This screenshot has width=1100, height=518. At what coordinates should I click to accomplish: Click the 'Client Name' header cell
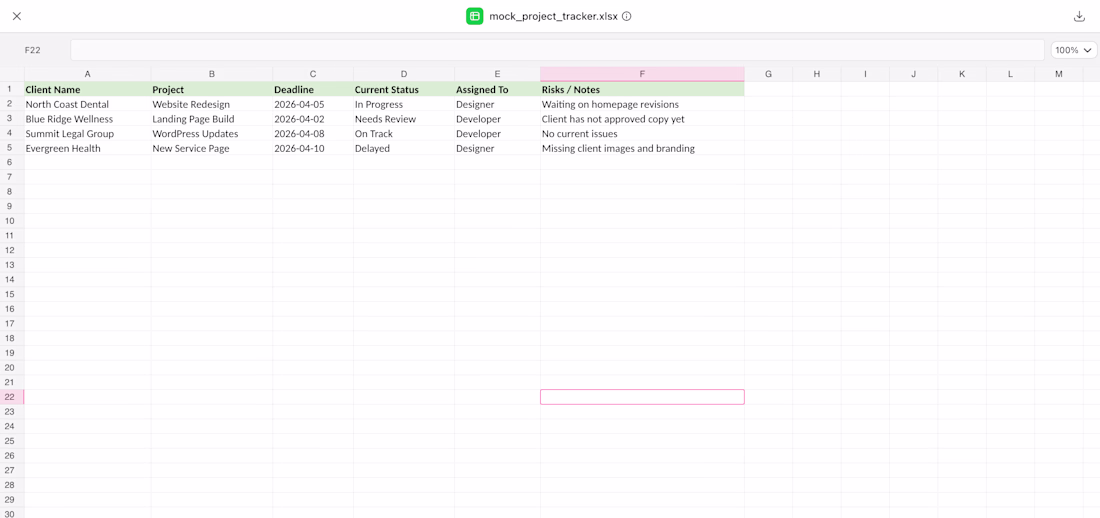[x=88, y=89]
